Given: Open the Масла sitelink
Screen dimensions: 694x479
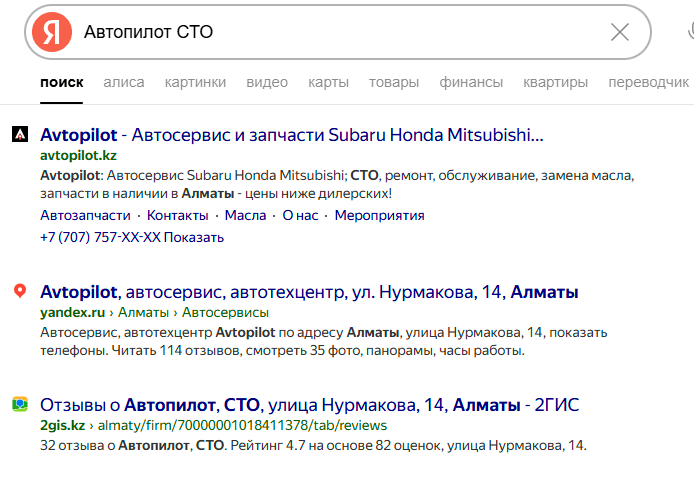Looking at the screenshot, I should (x=245, y=215).
